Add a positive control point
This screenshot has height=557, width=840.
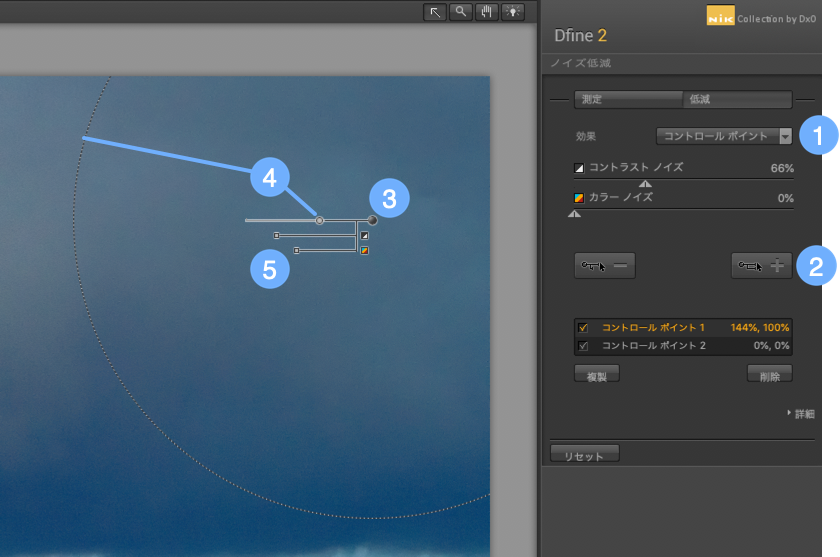click(x=762, y=266)
